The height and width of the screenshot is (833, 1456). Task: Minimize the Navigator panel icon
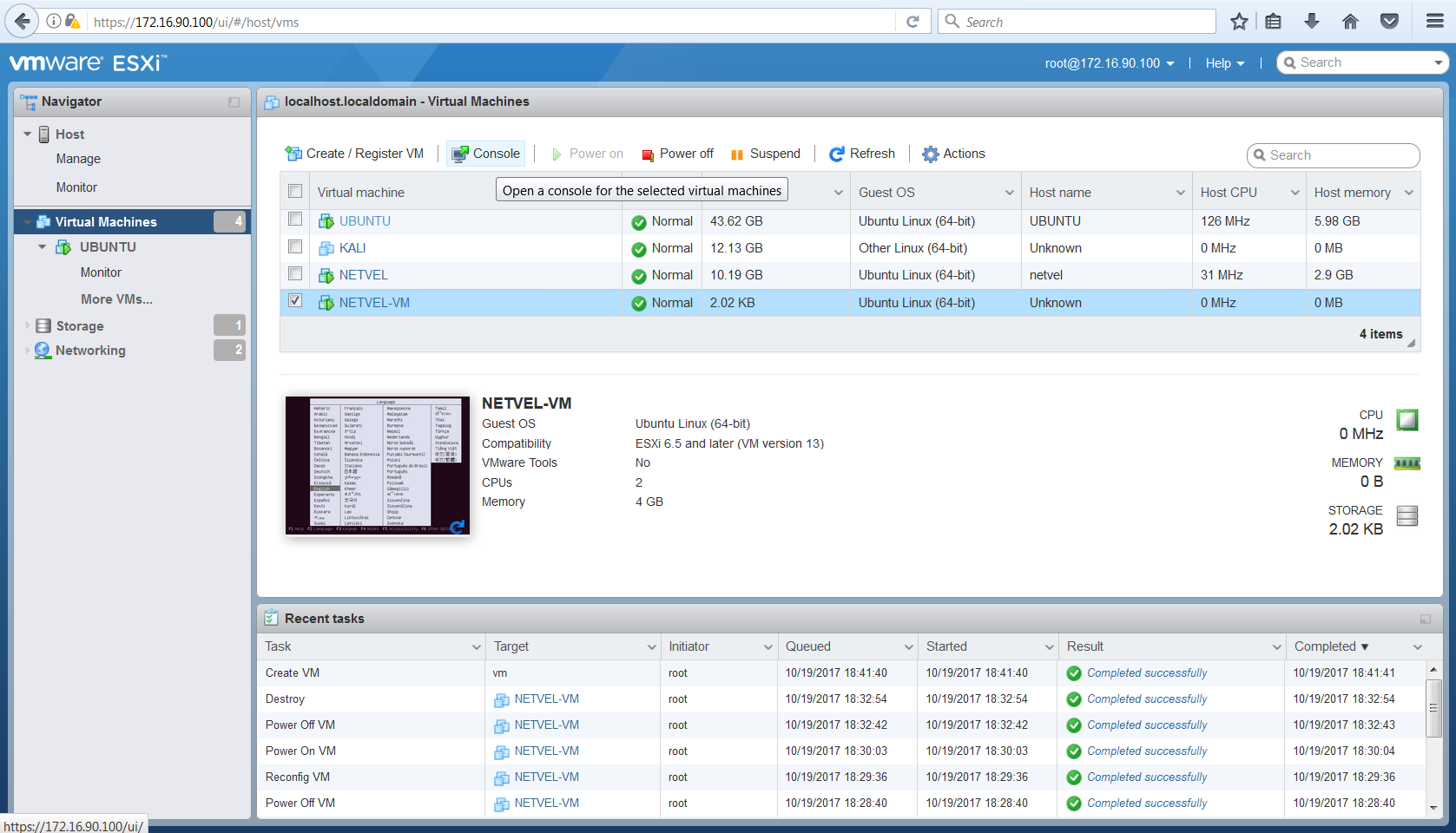[234, 102]
